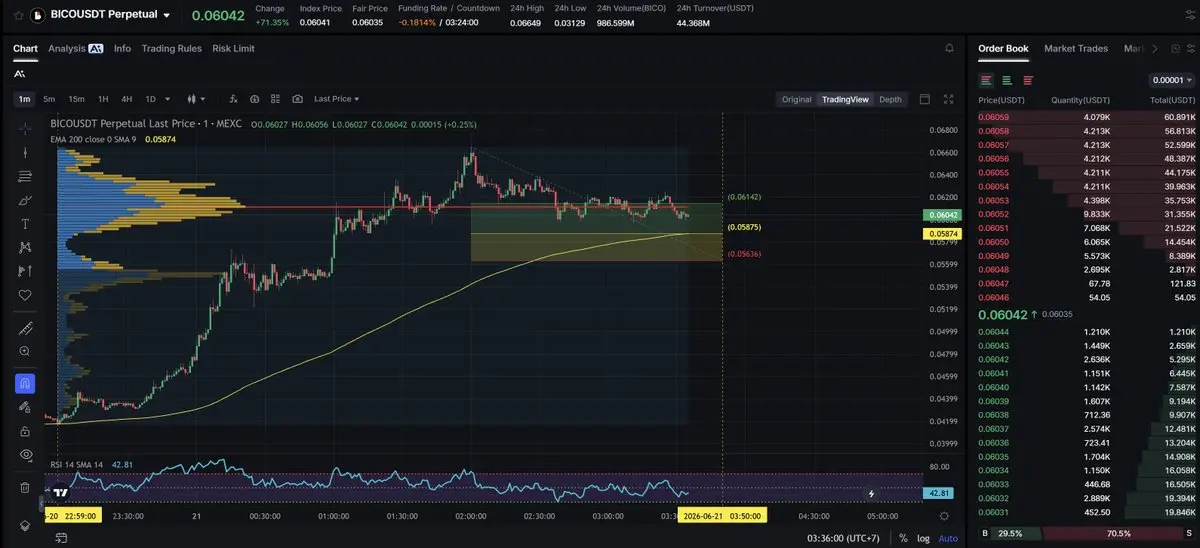Switch chart to Depth view
1200x548 pixels.
point(890,99)
